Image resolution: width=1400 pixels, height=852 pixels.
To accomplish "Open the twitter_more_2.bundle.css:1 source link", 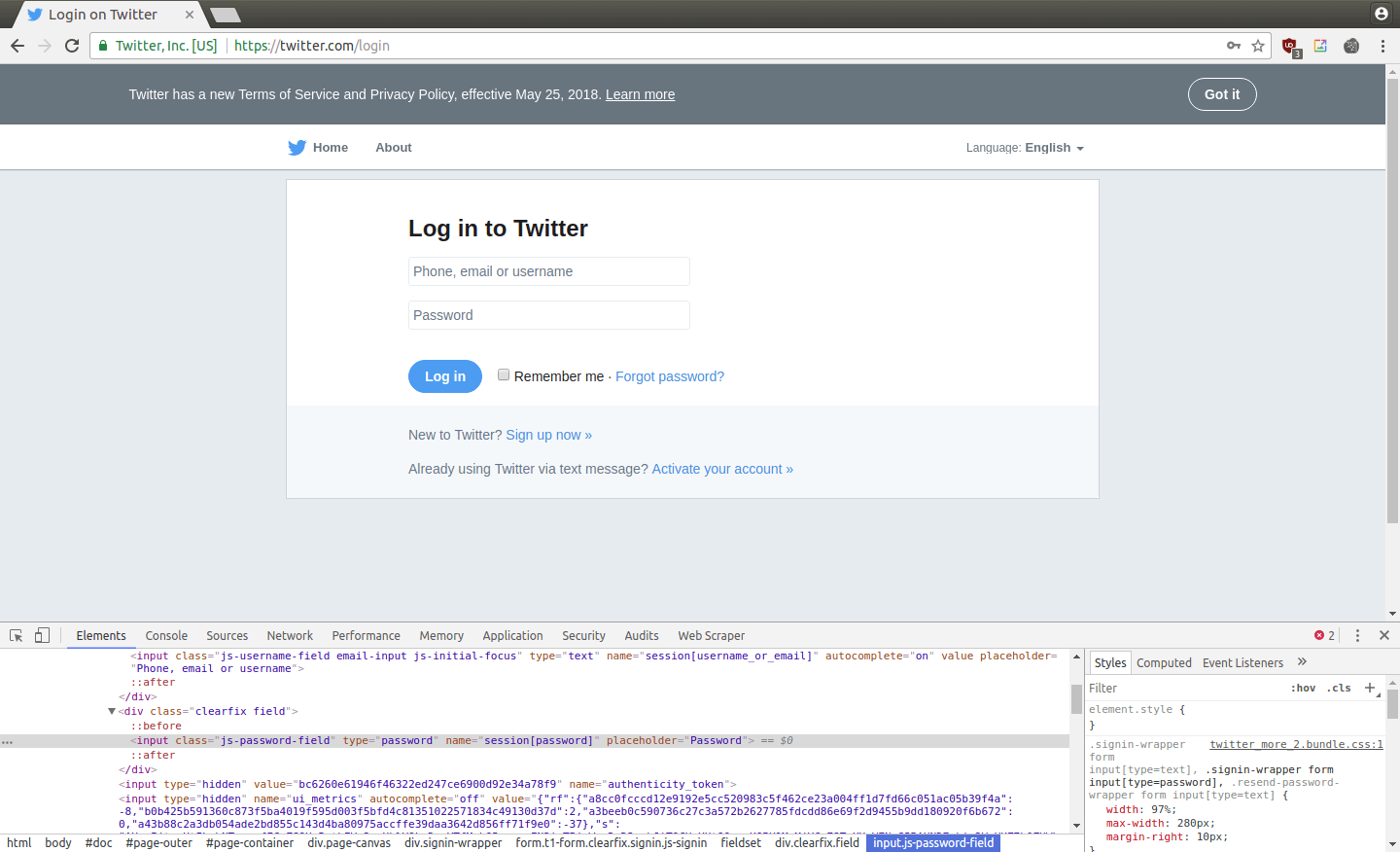I will tap(1296, 744).
